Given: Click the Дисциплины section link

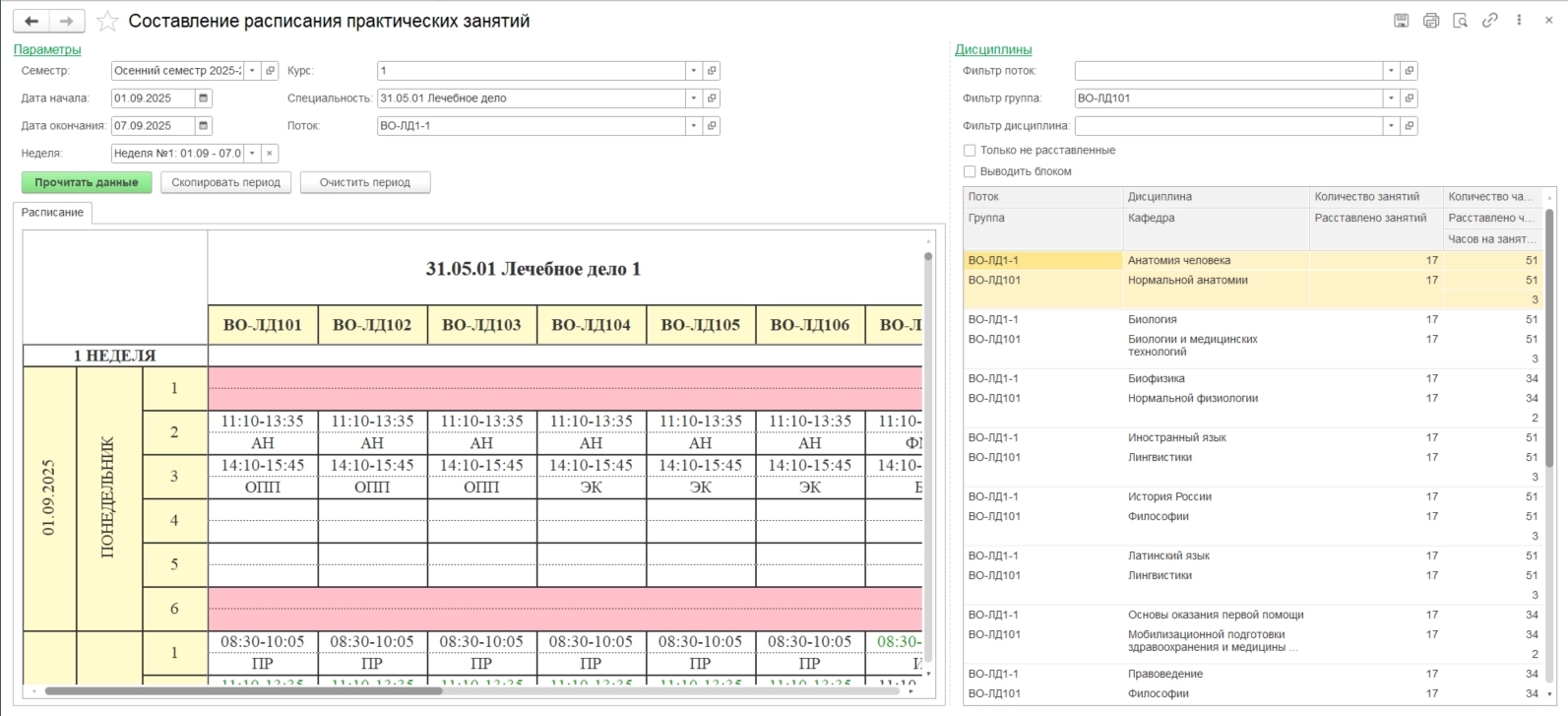Looking at the screenshot, I should point(993,49).
